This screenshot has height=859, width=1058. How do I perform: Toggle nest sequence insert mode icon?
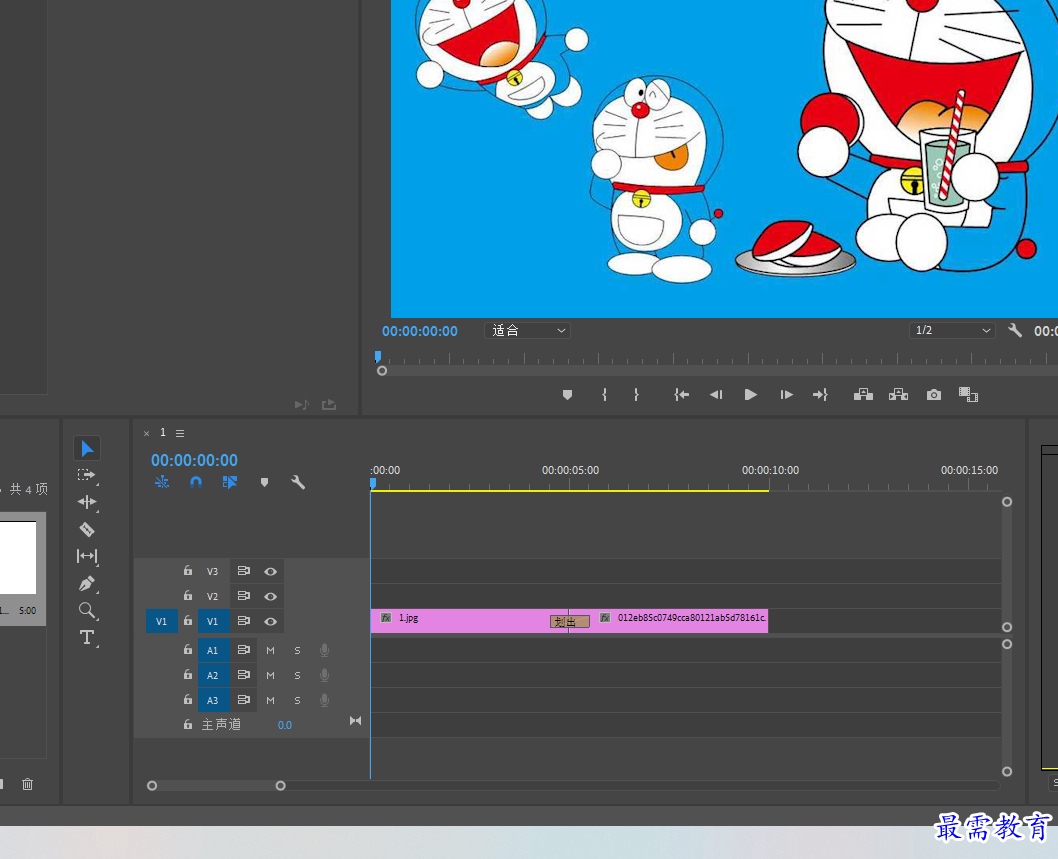click(162, 482)
